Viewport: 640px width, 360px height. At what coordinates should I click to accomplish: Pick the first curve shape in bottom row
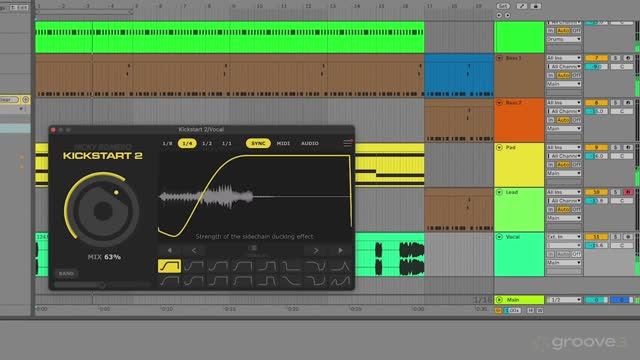(x=169, y=281)
